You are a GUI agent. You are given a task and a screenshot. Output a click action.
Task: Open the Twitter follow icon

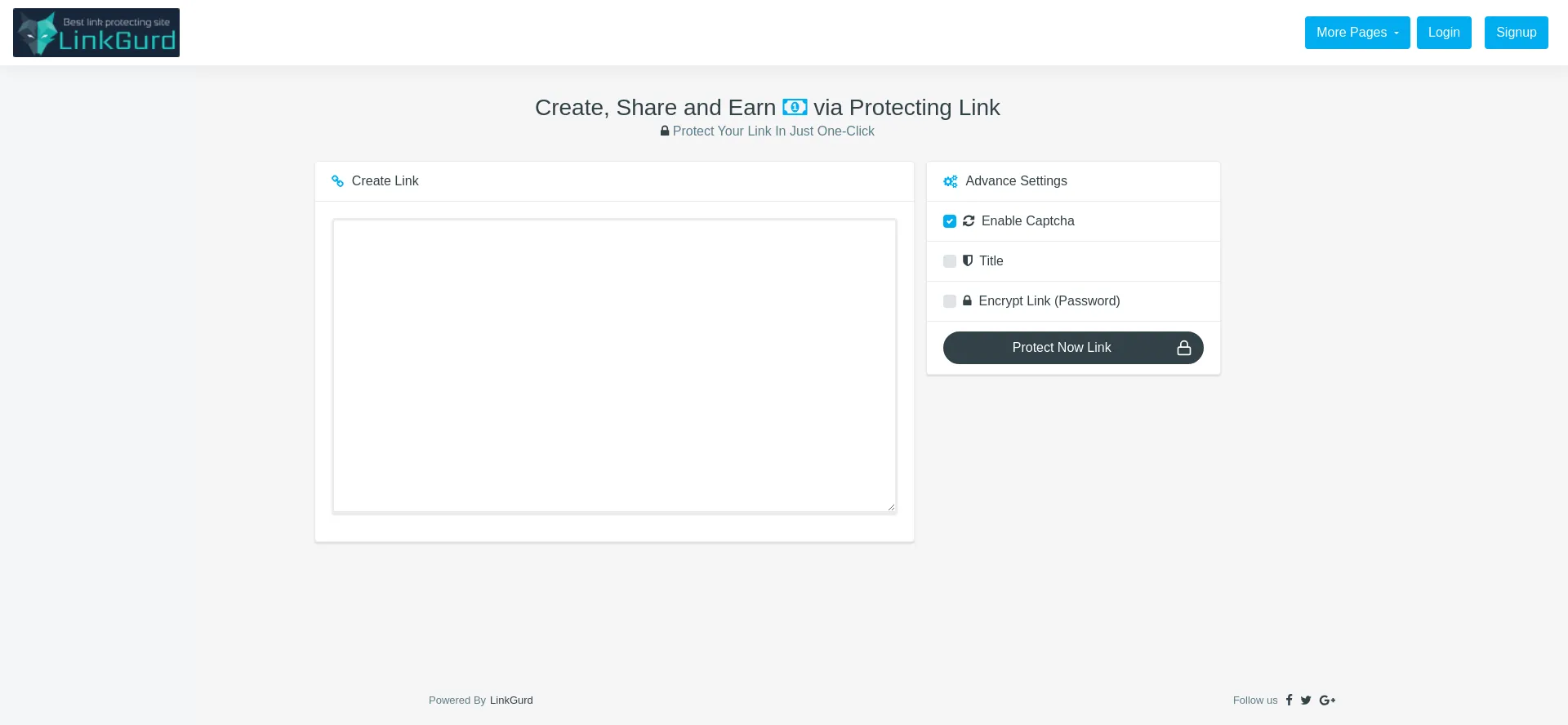coord(1306,700)
